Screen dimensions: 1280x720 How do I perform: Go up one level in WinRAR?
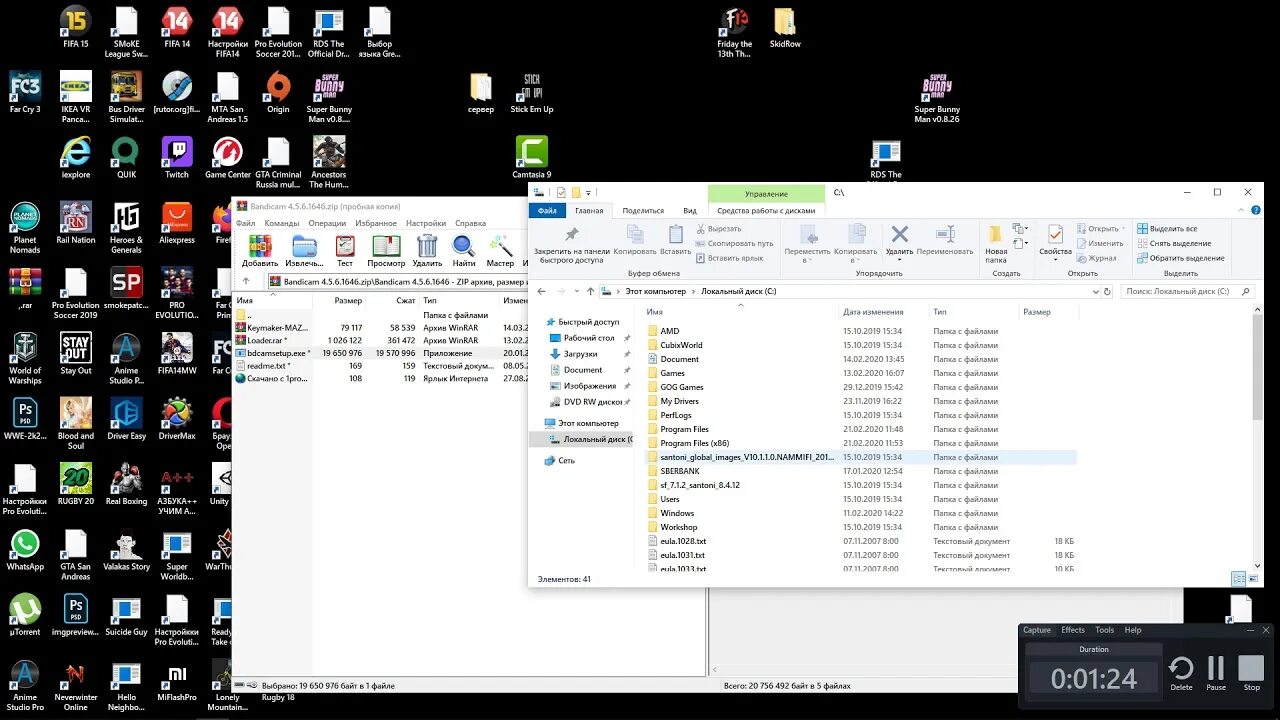(x=246, y=282)
